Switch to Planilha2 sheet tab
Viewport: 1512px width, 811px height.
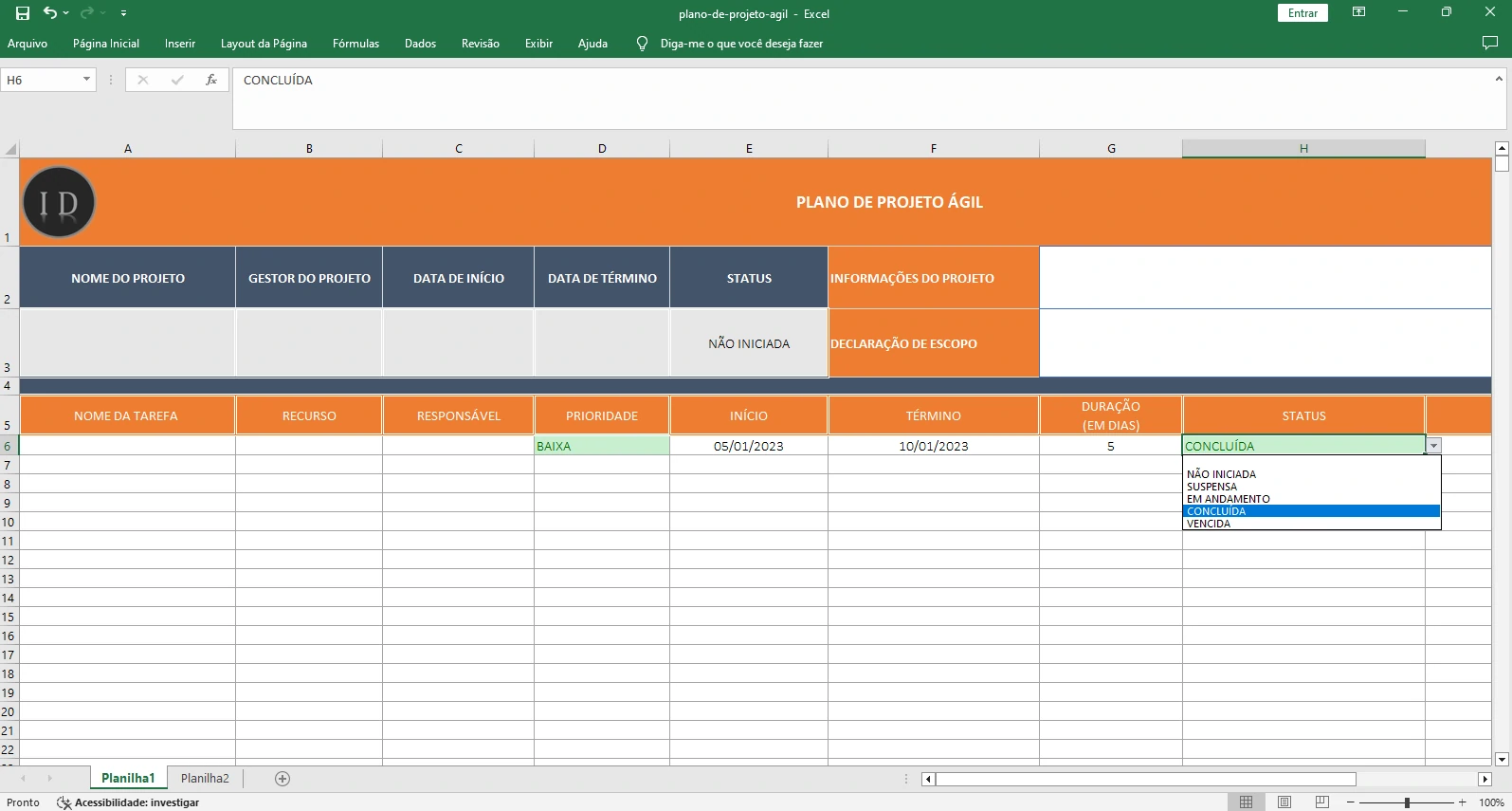pos(205,779)
